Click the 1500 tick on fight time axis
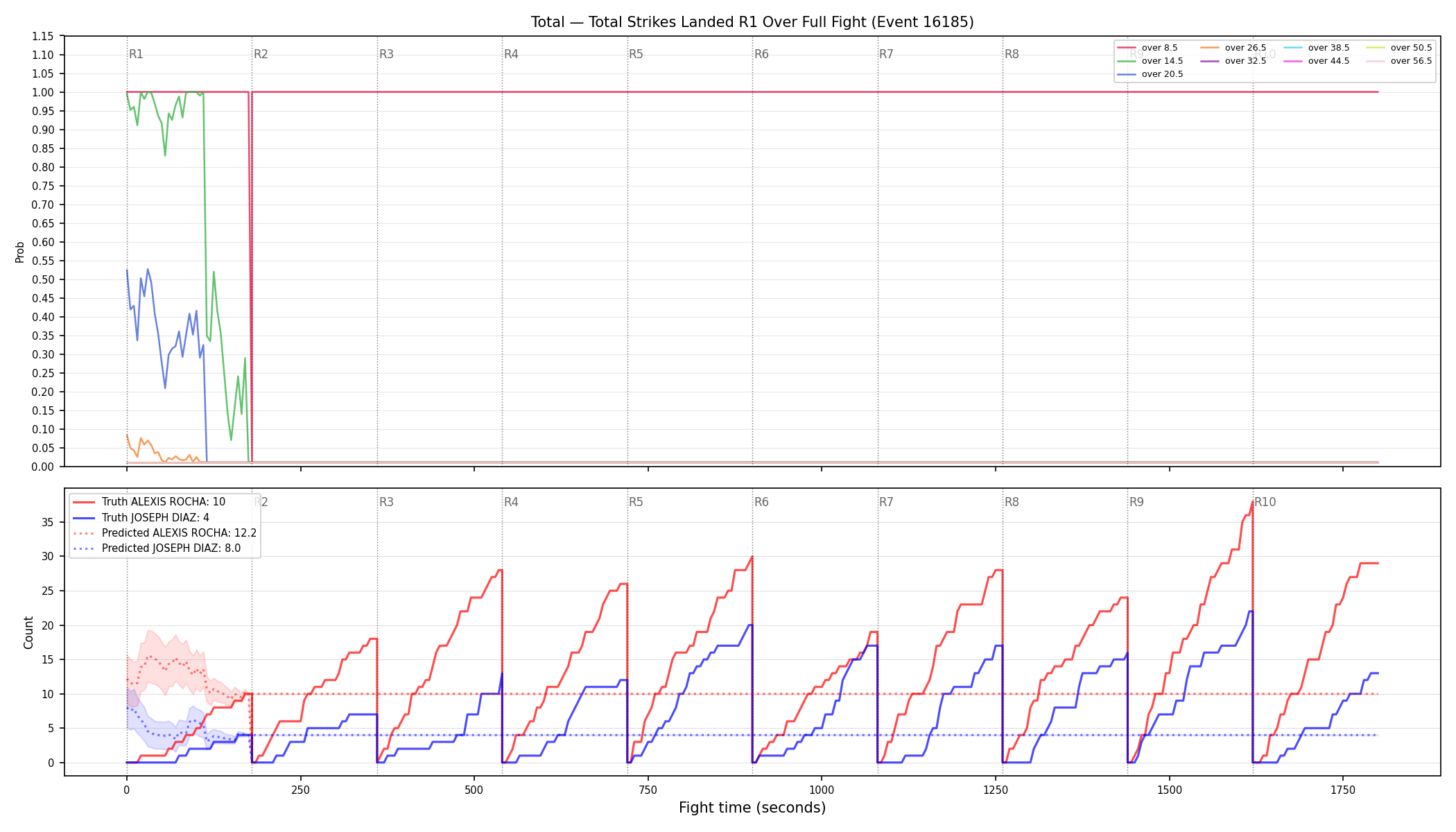 pos(1170,790)
